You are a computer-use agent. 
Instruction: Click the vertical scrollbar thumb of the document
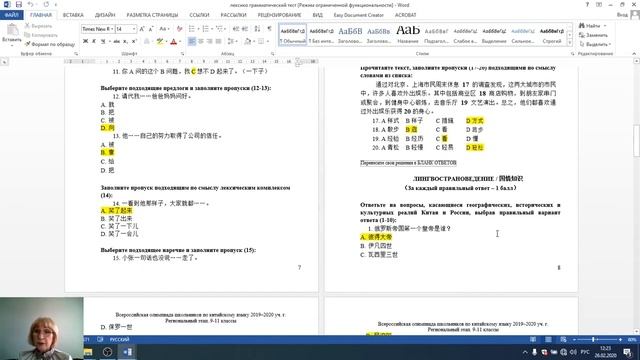pos(636,141)
